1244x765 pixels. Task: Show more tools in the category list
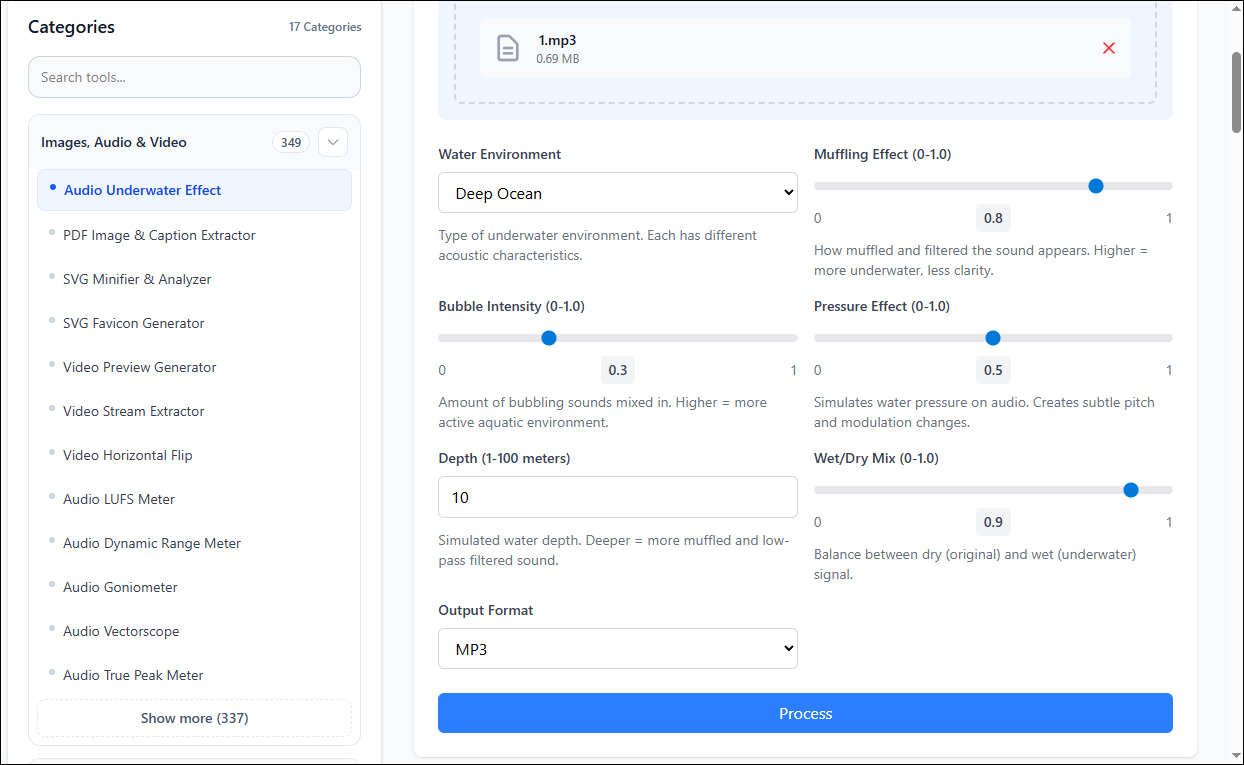[x=194, y=718]
